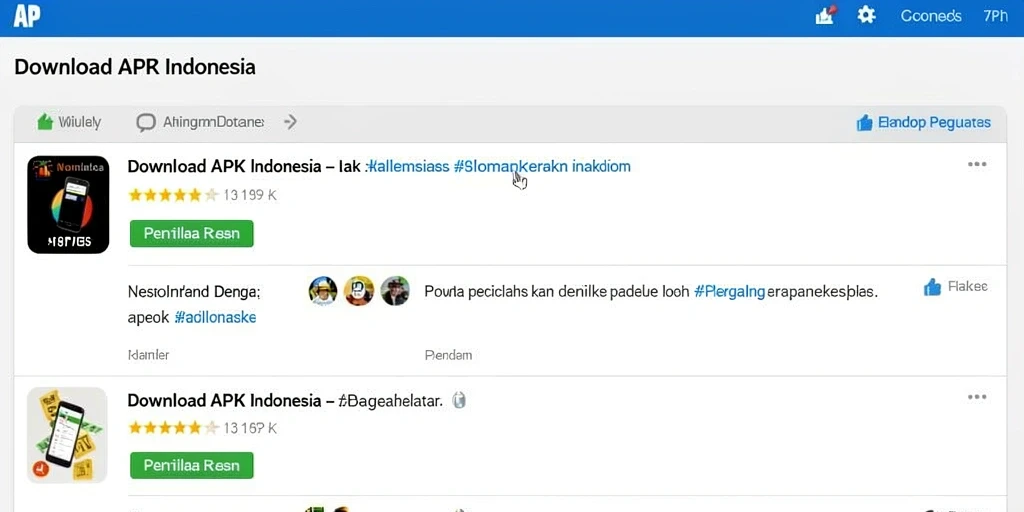Click the 7Ph header item
Screen dimensions: 1024x512
coord(995,16)
